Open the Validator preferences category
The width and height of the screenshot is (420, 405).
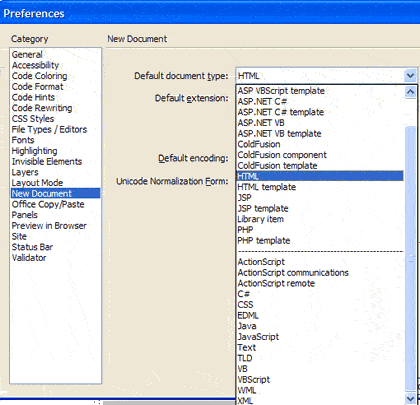(29, 258)
